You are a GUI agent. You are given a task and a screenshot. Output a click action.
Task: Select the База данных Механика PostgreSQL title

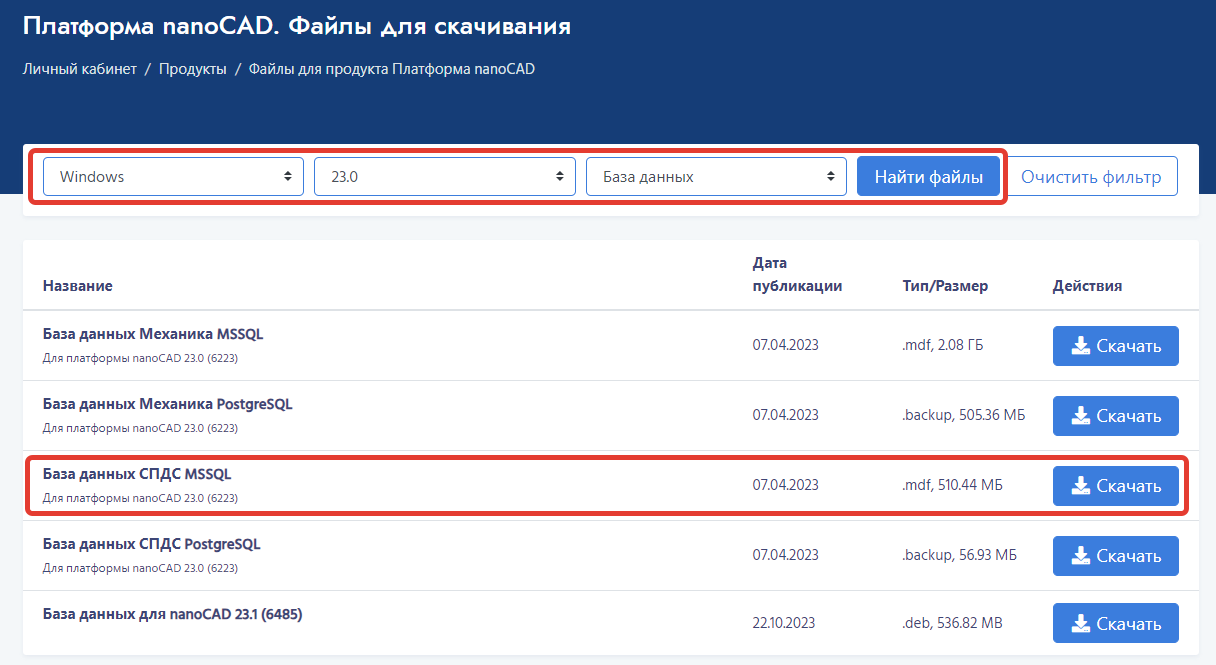pos(167,404)
